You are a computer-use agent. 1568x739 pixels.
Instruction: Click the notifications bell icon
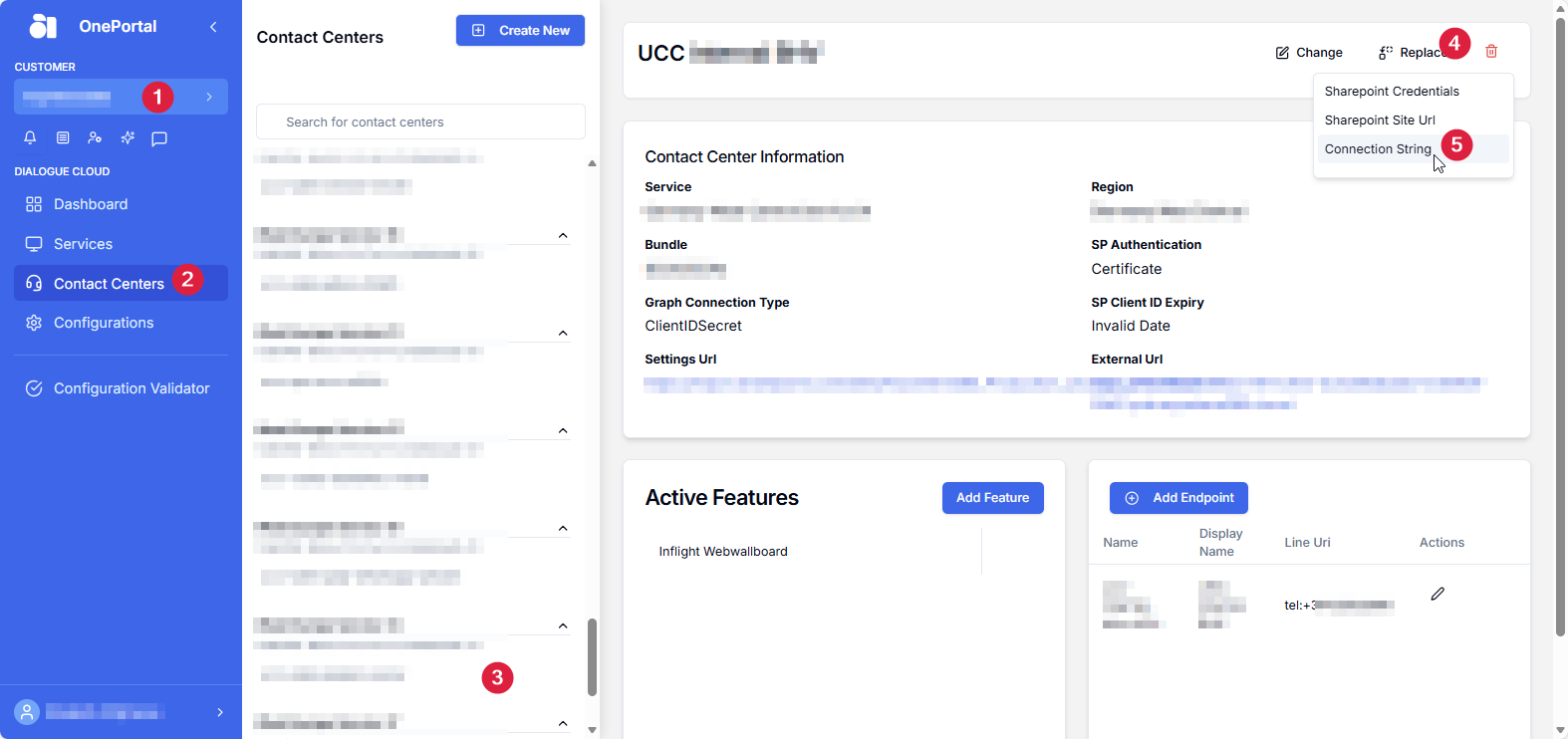[x=30, y=137]
